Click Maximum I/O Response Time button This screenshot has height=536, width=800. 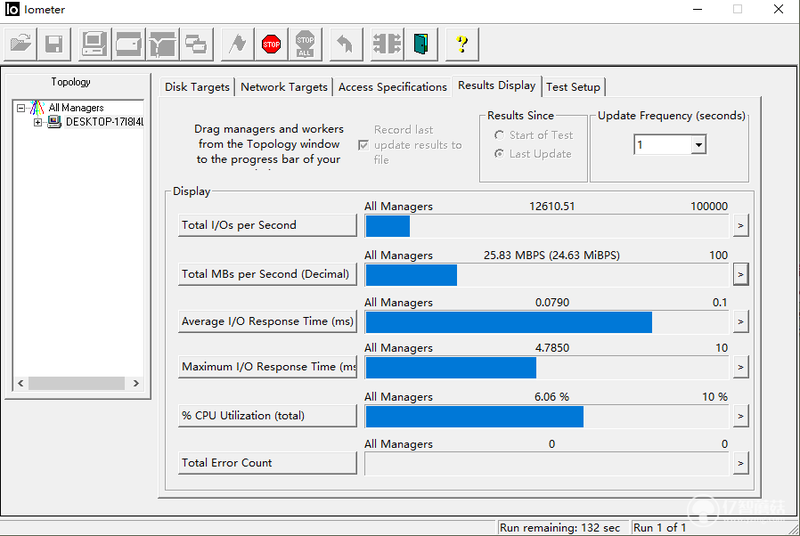pyautogui.click(x=267, y=367)
